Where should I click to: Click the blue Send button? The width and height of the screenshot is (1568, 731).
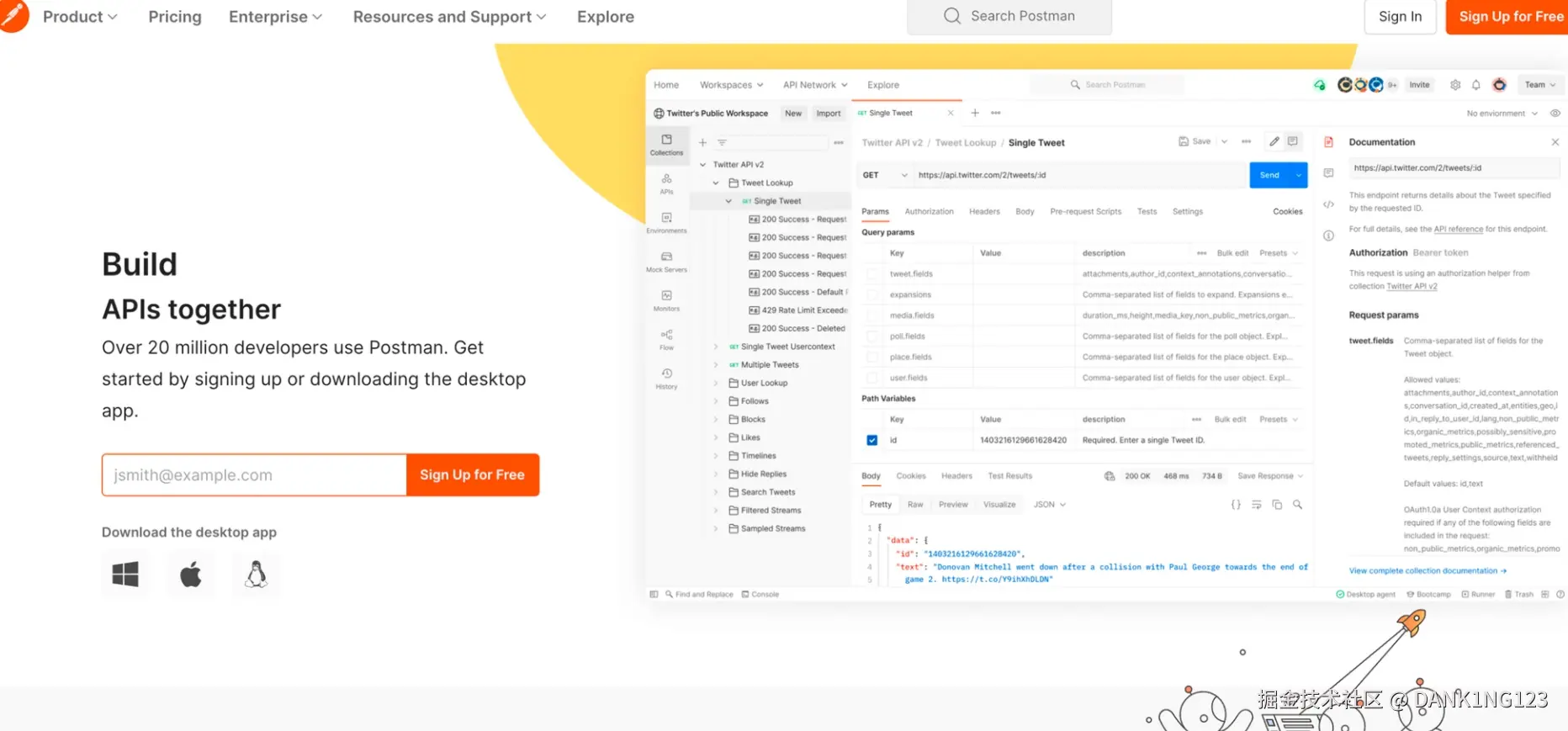point(1269,175)
